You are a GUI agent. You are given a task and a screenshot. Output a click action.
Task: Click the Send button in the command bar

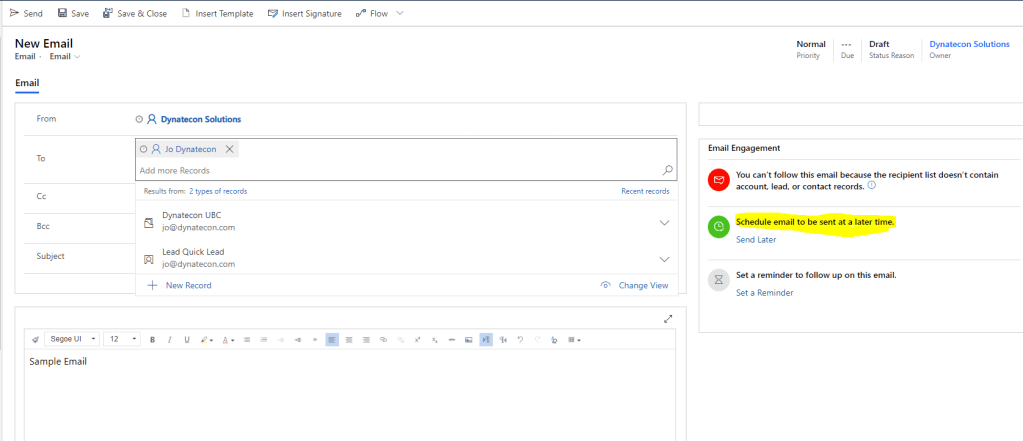[x=26, y=13]
